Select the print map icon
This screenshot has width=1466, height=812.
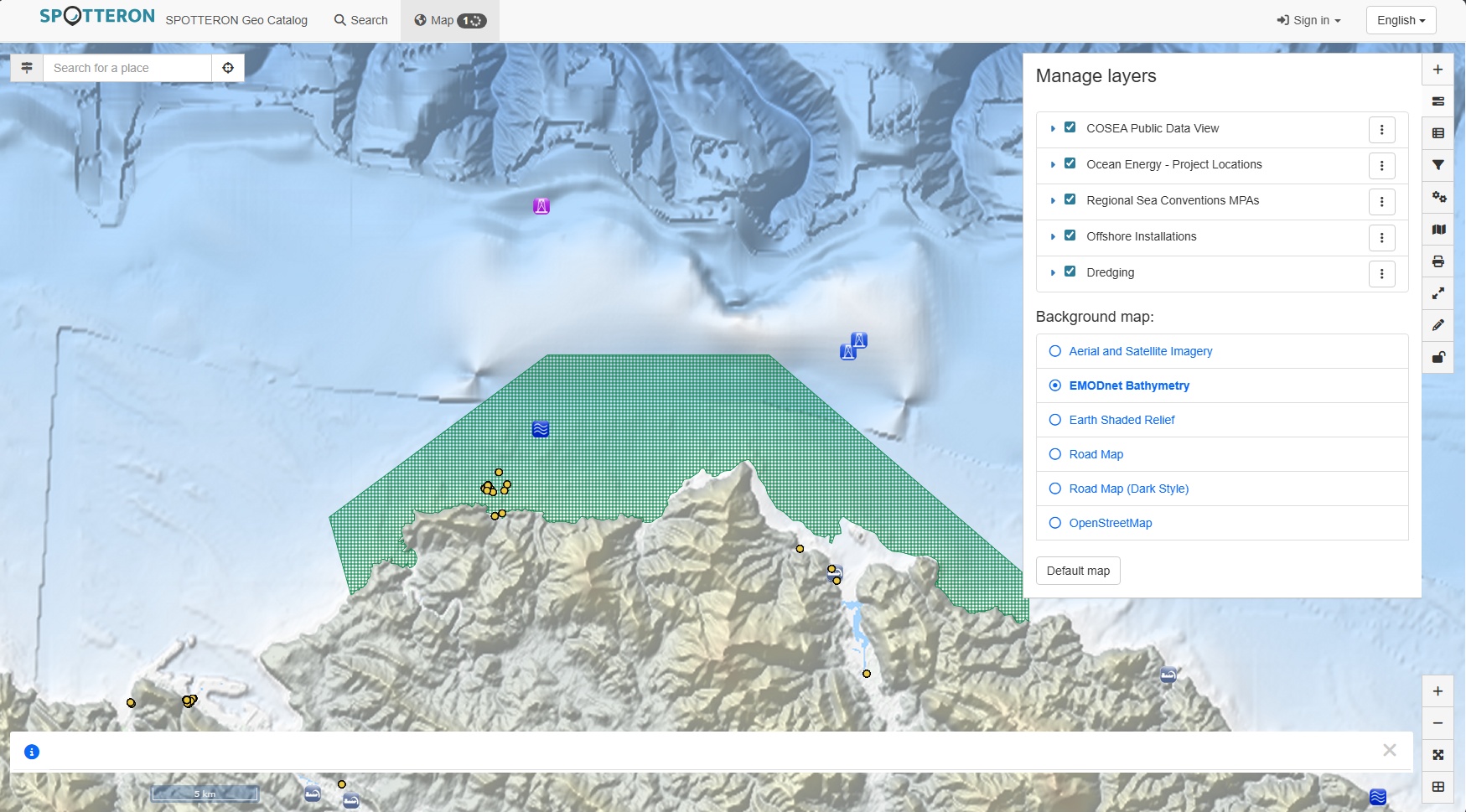(1439, 261)
